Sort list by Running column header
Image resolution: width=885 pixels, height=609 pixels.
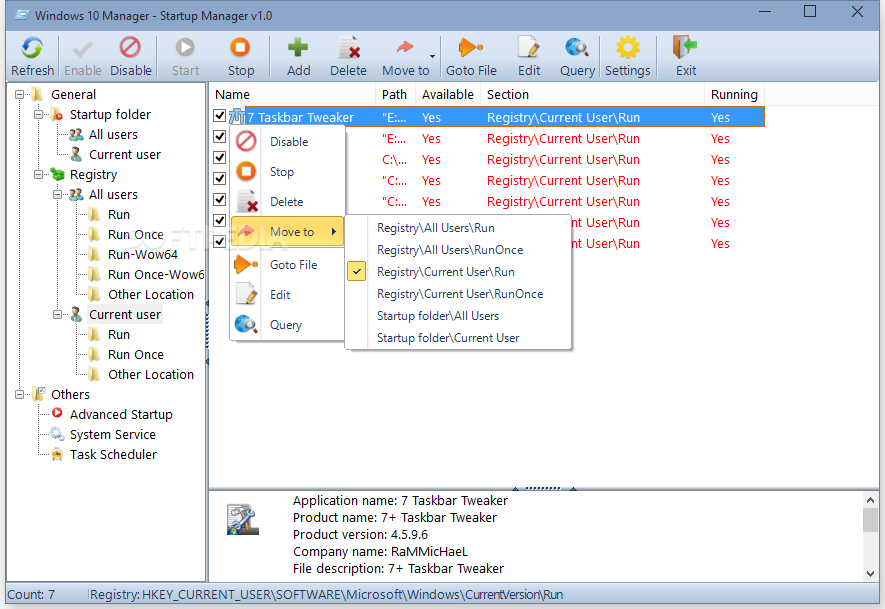pos(734,94)
